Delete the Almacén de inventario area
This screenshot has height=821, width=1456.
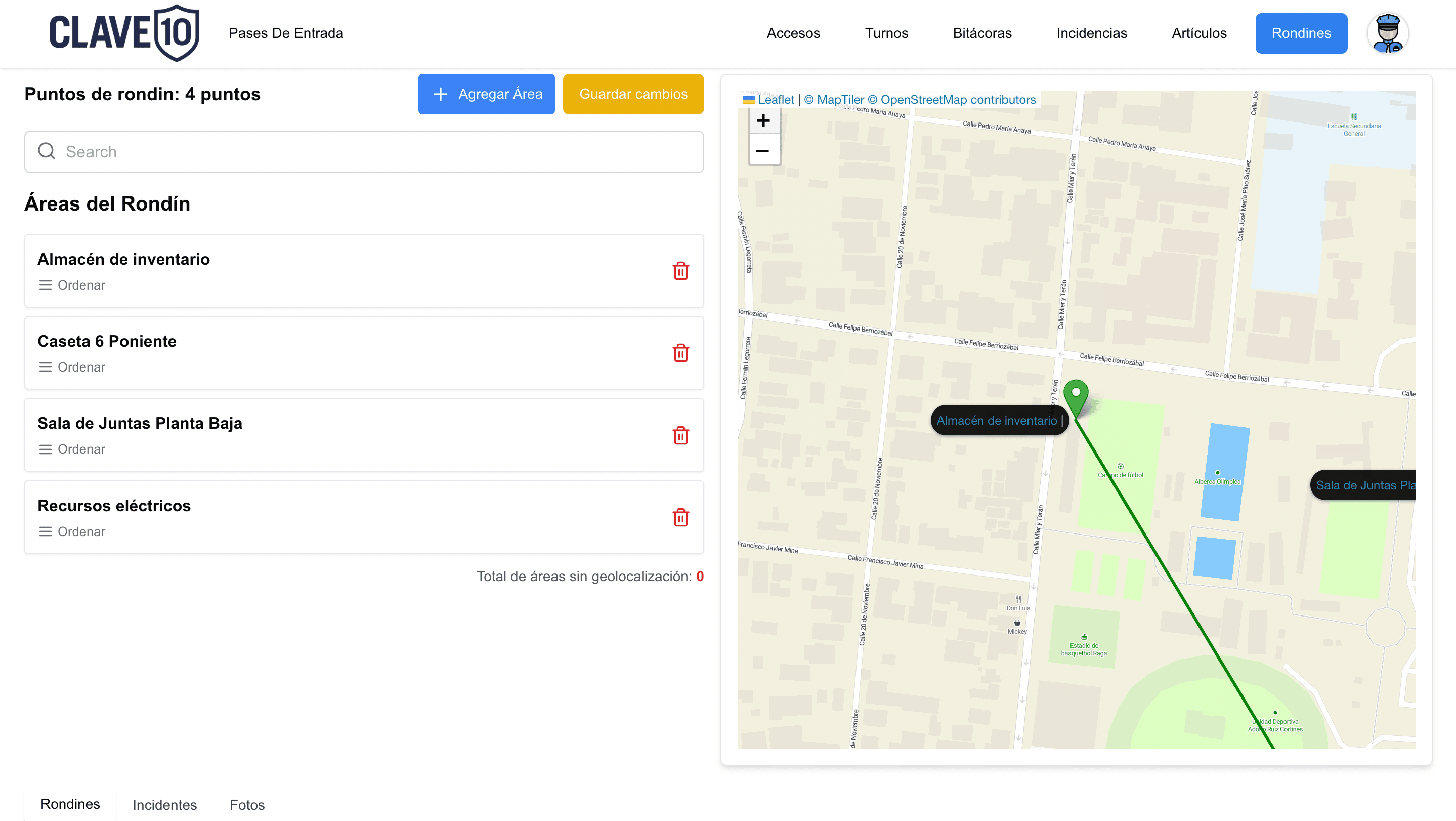pyautogui.click(x=680, y=271)
